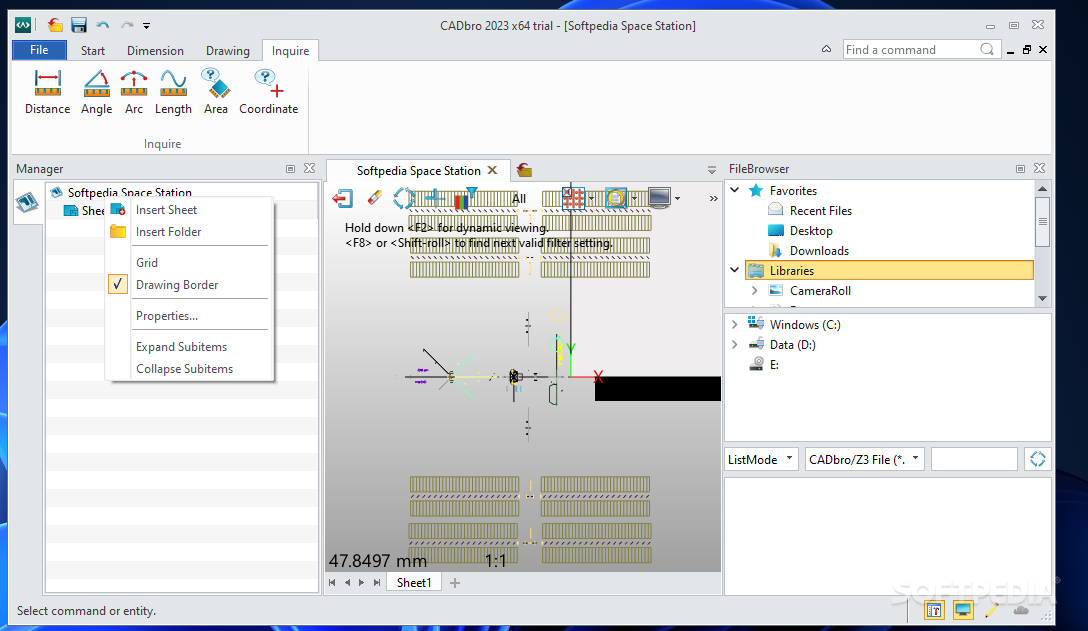Click the Save icon in quick access toolbar
This screenshot has height=631, width=1088.
tap(79, 26)
